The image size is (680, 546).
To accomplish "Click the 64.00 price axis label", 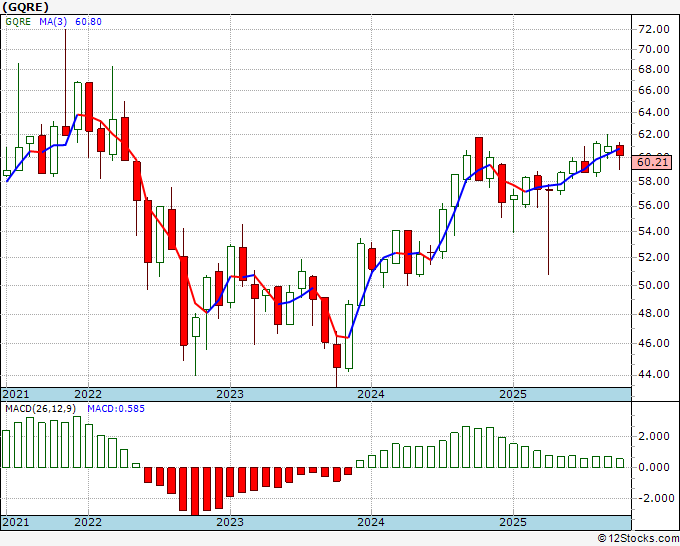I will (x=654, y=112).
